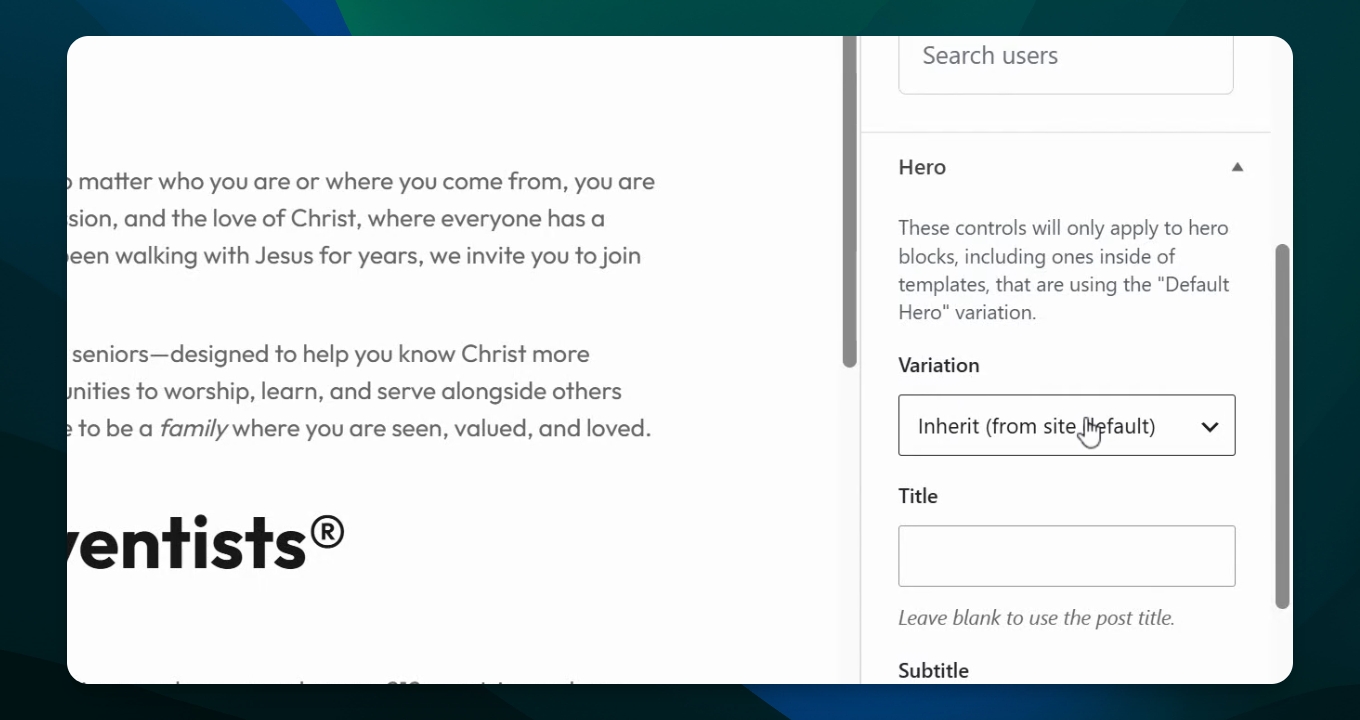Click the large 'ventists®' heading block

pos(206,541)
